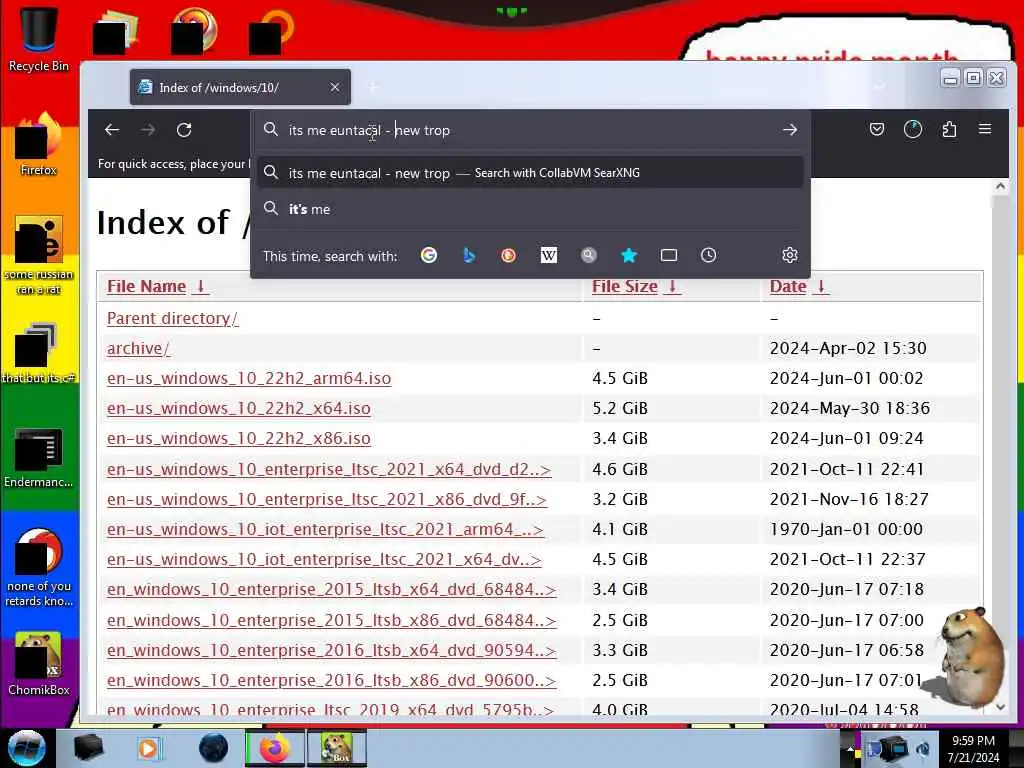
Task: Click page scrollbar up arrow
Action: [x=1000, y=187]
